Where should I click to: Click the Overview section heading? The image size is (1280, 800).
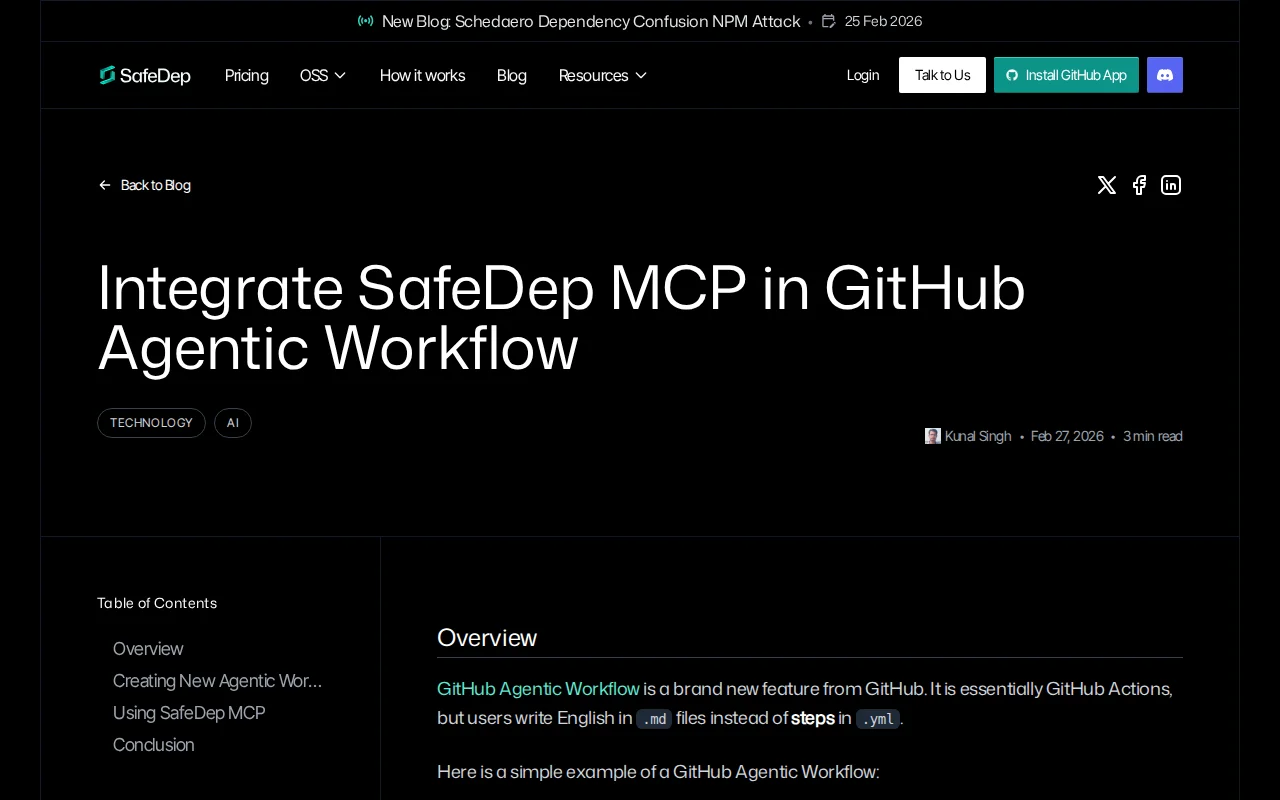click(487, 638)
